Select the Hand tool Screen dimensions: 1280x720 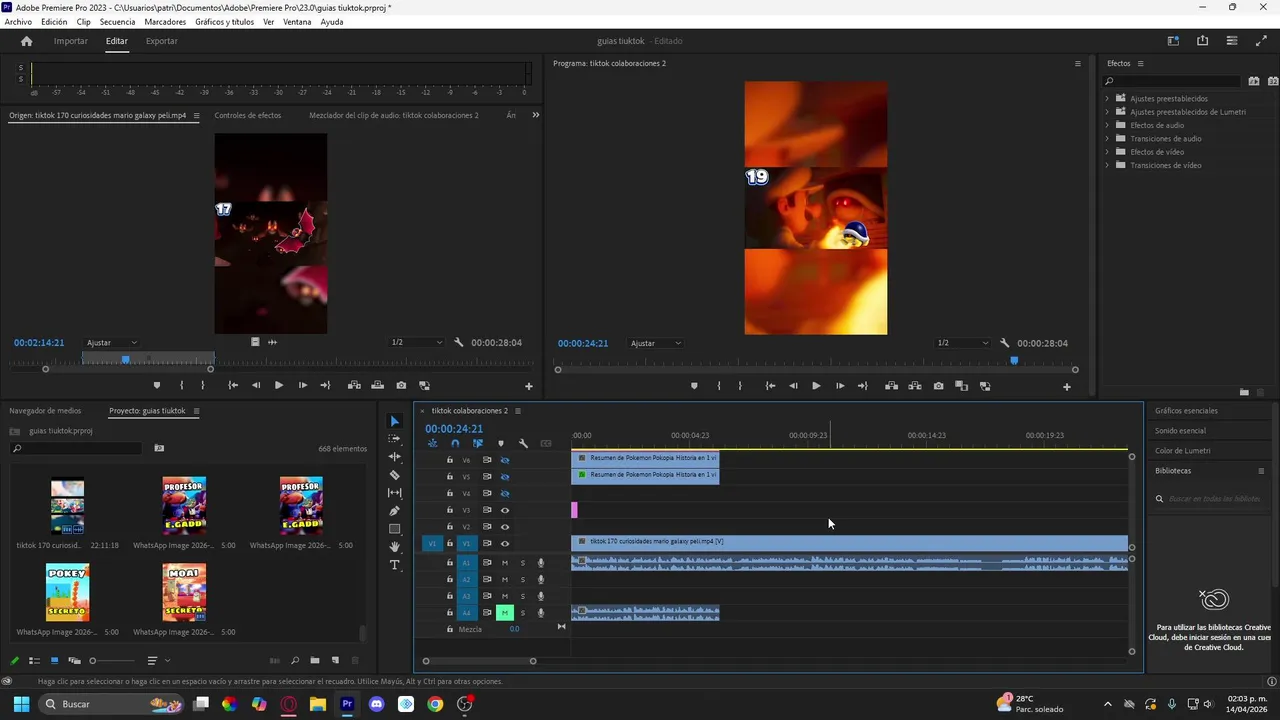click(x=394, y=547)
